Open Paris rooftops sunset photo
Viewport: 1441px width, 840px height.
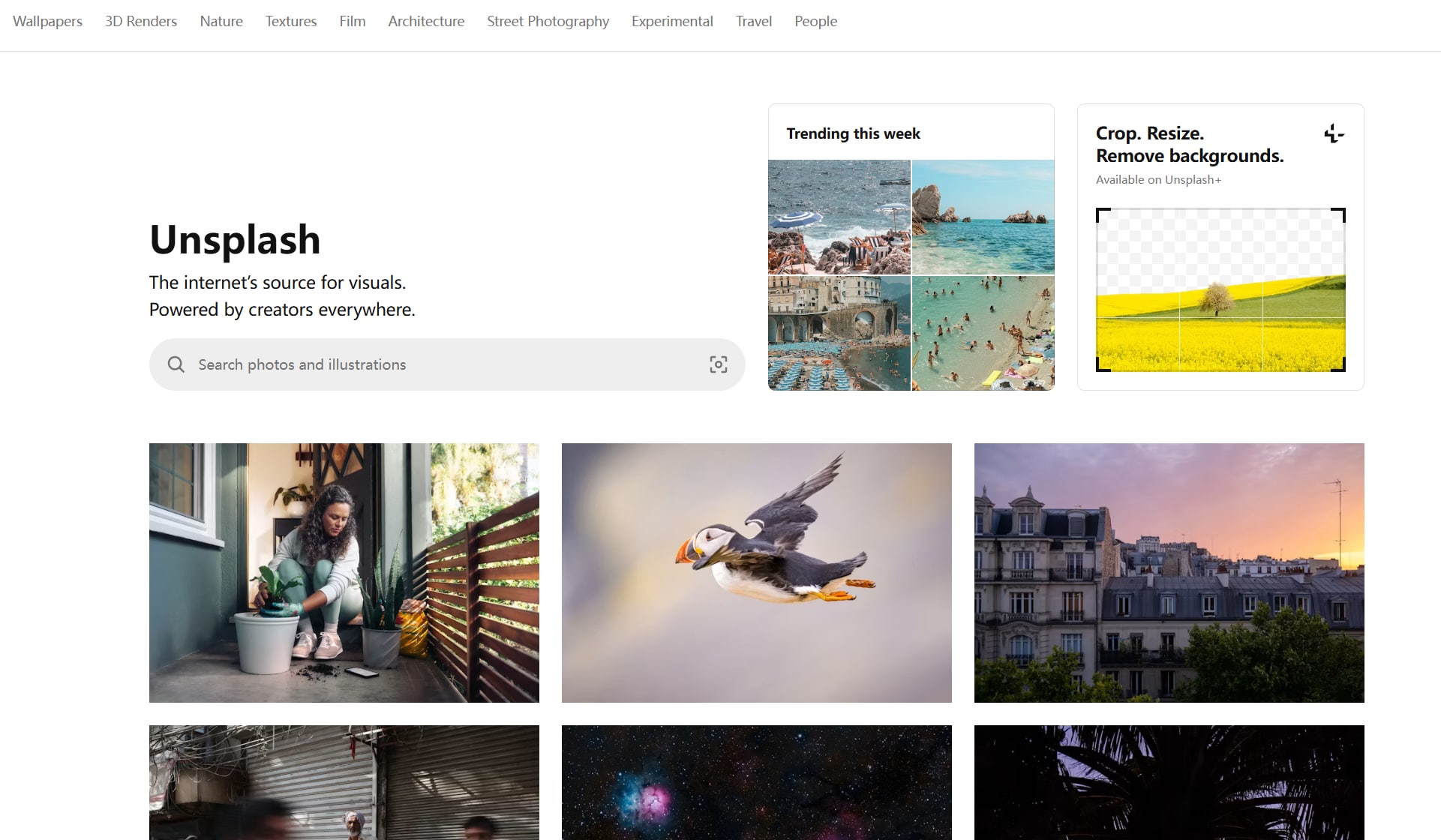point(1169,573)
